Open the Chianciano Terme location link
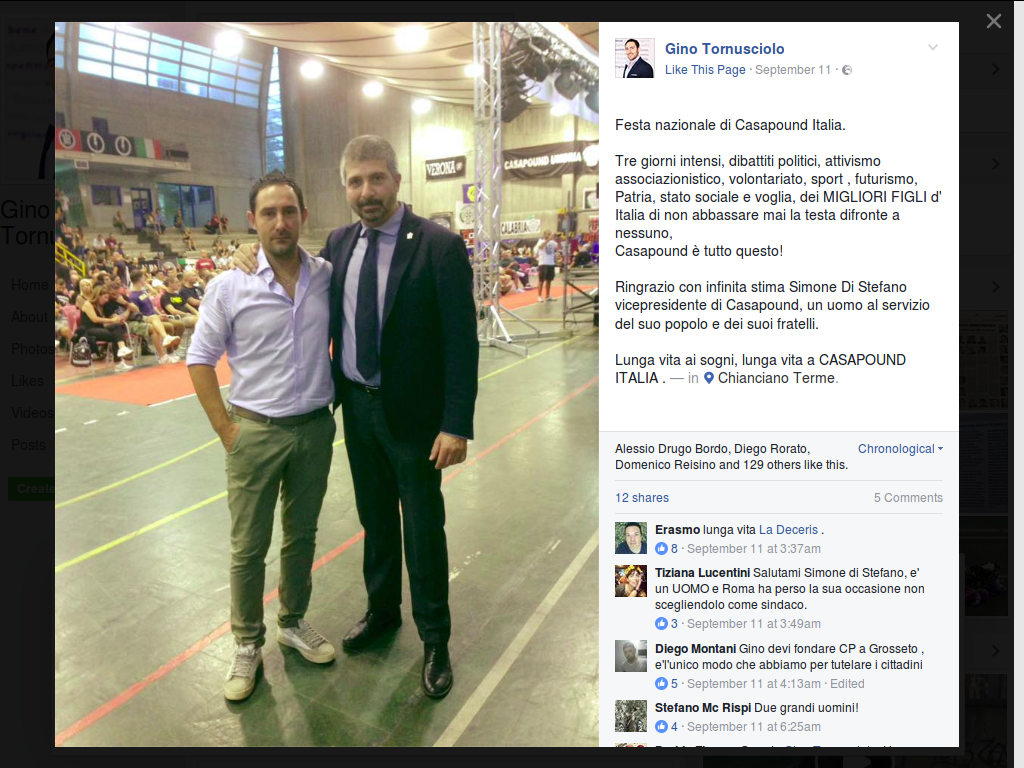The height and width of the screenshot is (768, 1024). (776, 378)
